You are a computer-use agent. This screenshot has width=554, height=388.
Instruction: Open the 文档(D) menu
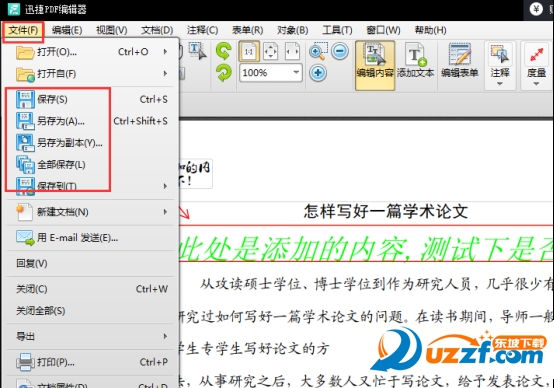pos(157,30)
